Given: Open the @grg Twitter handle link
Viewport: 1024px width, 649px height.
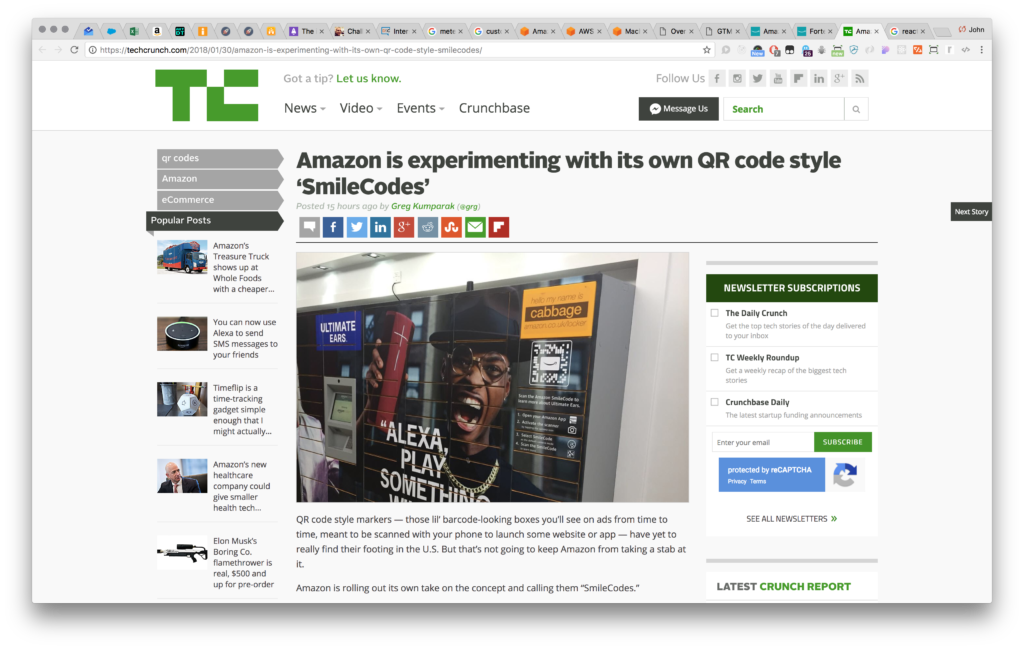Looking at the screenshot, I should (468, 206).
